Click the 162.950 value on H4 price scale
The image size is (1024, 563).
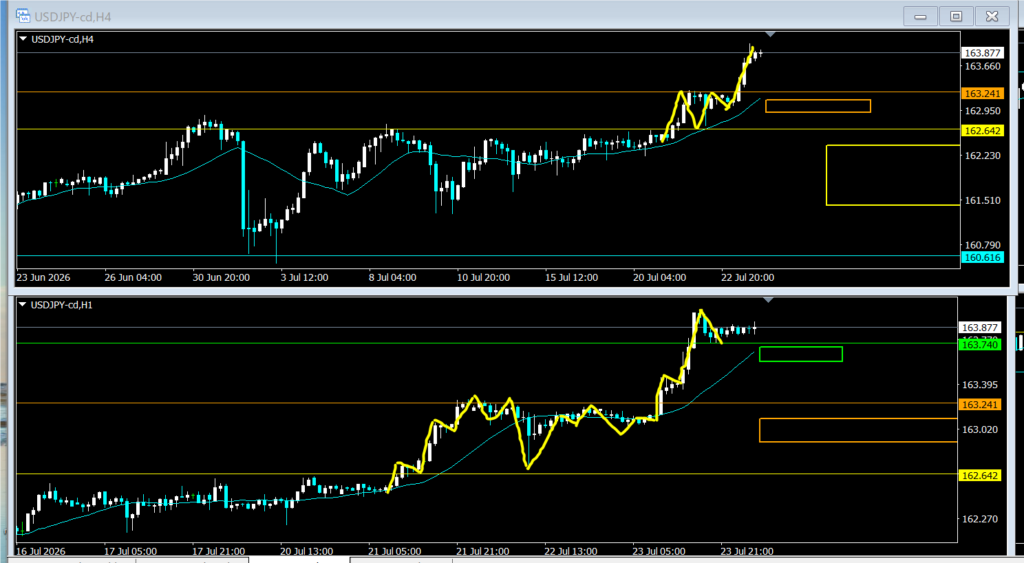(982, 110)
